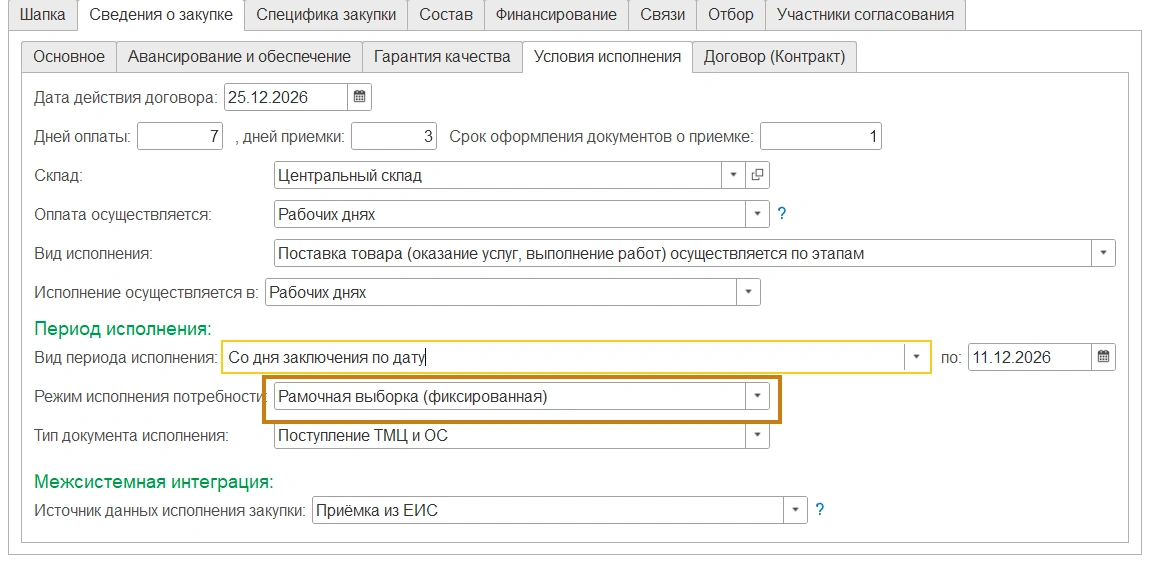This screenshot has height=565, width=1150.
Task: Click the Оплата осуществляется field value Рабочих днях
Action: point(510,214)
